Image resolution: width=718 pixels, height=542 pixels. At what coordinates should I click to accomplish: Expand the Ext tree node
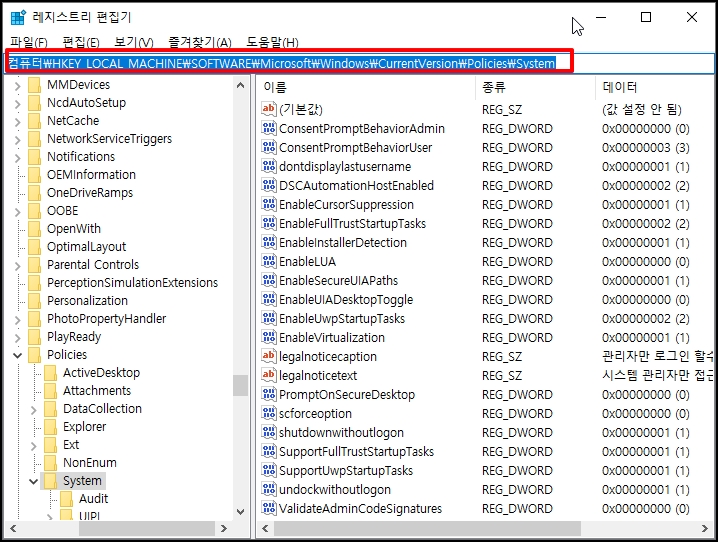tap(33, 445)
